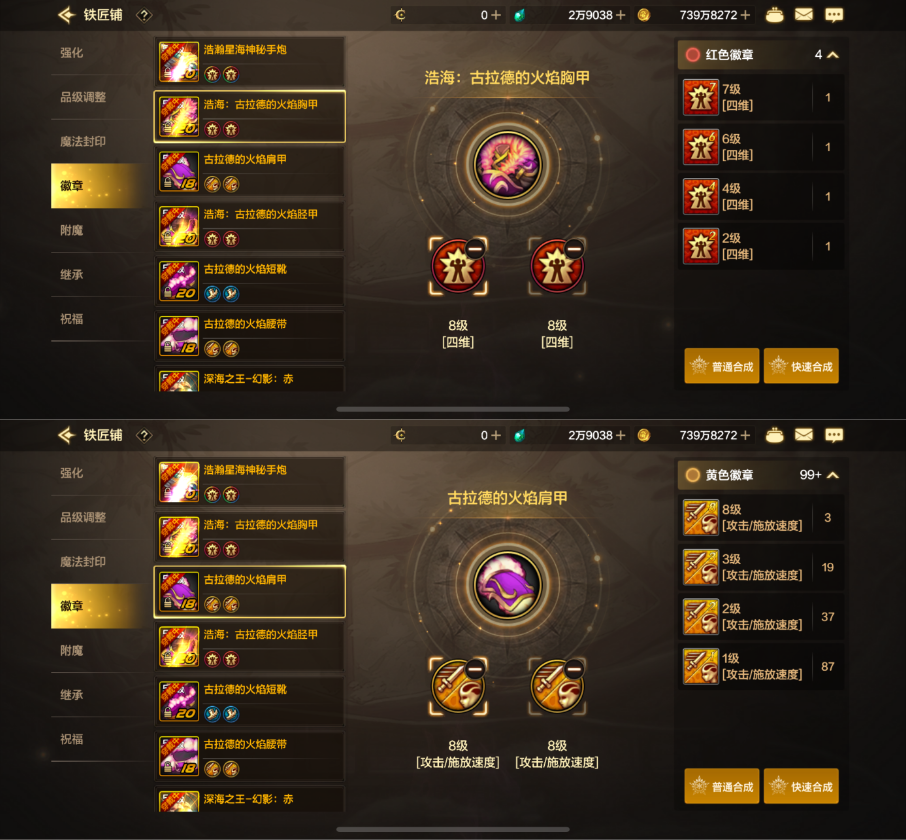Click the horizontal scroll bar under top panel
906x840 pixels.
453,409
